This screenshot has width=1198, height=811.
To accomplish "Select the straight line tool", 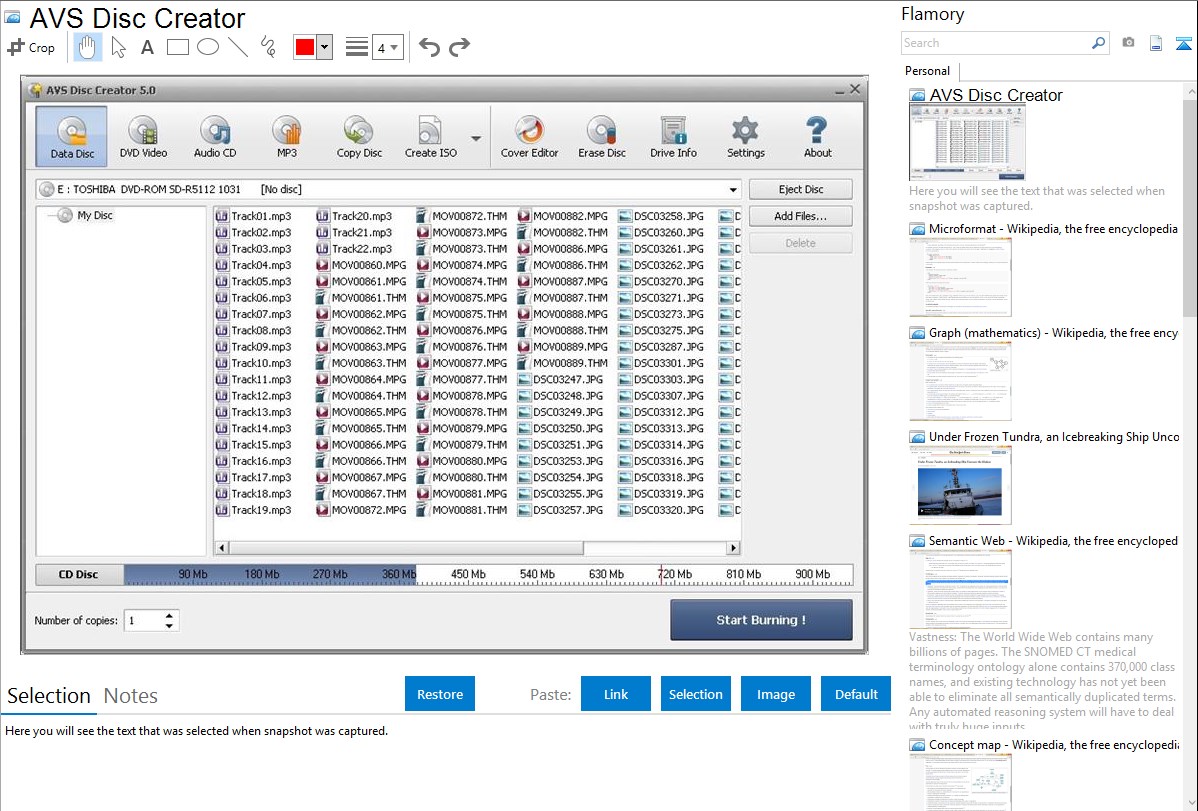I will pos(238,47).
